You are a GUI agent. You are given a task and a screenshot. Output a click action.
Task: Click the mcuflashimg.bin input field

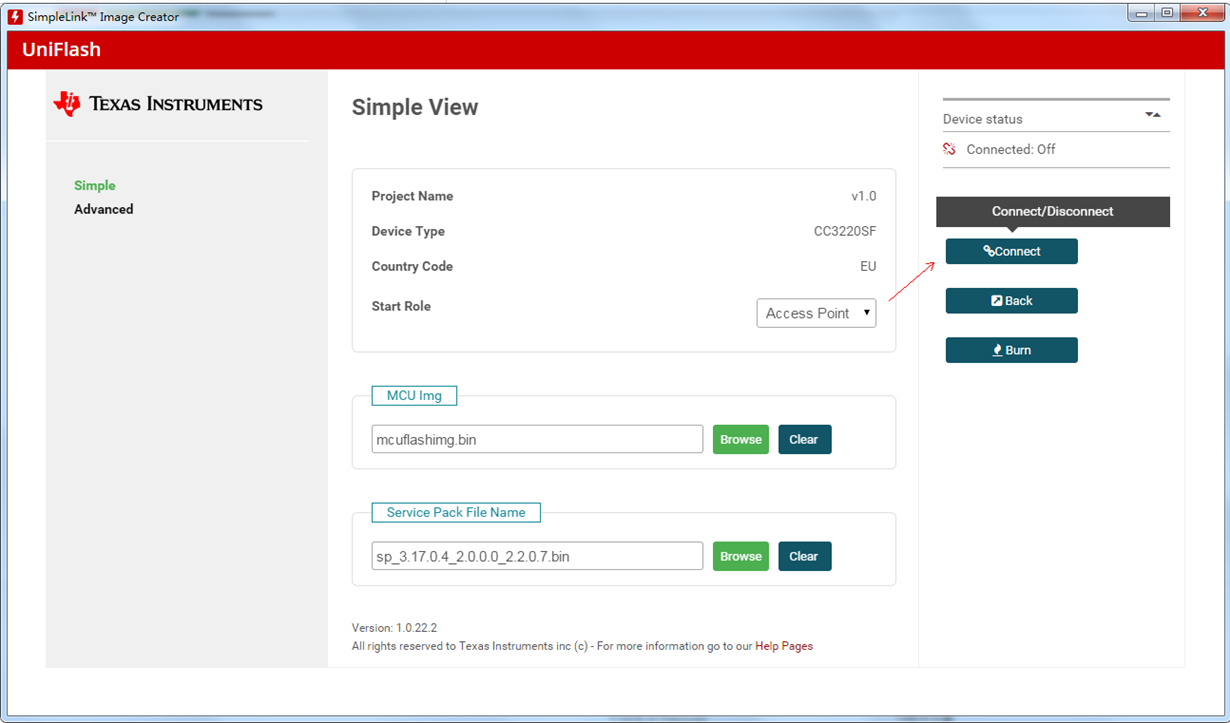tap(537, 439)
